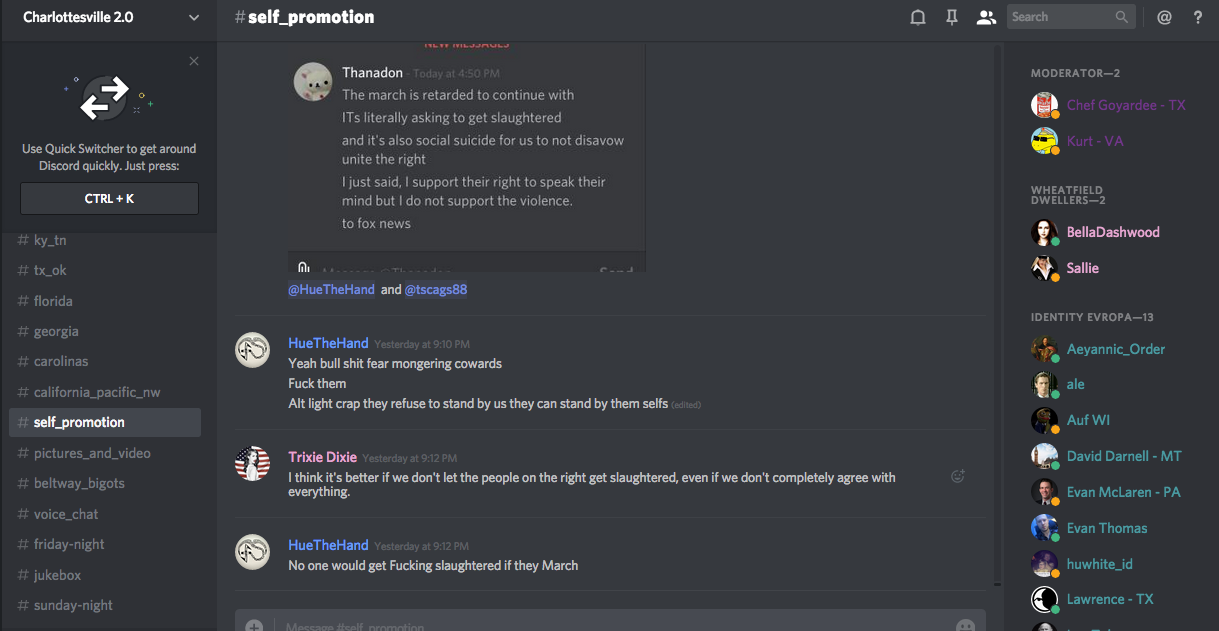Screen dimensions: 1219x631
Task: Click the attach file plus button
Action: point(254,625)
